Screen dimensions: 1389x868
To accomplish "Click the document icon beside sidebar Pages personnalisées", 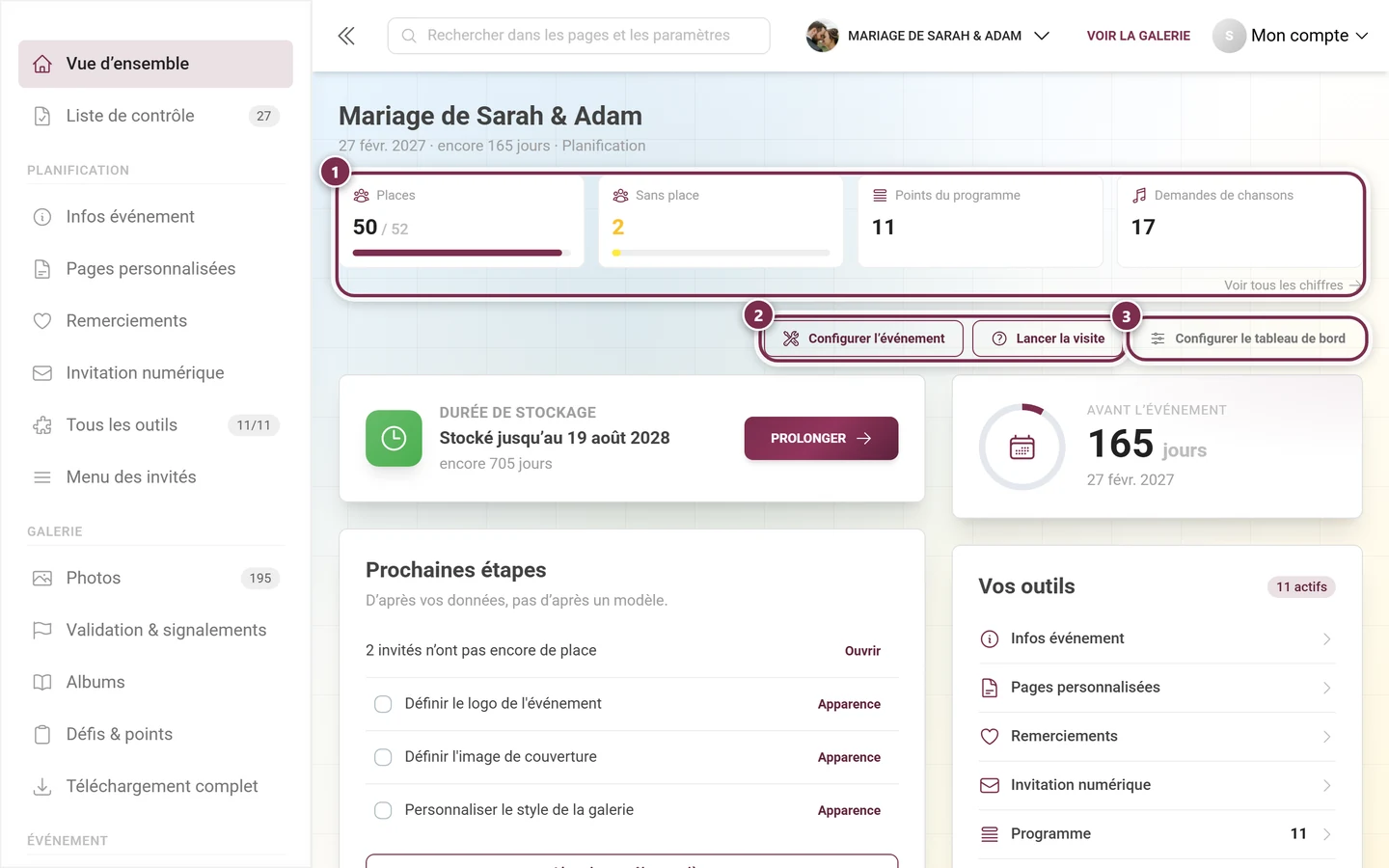I will click(x=42, y=269).
